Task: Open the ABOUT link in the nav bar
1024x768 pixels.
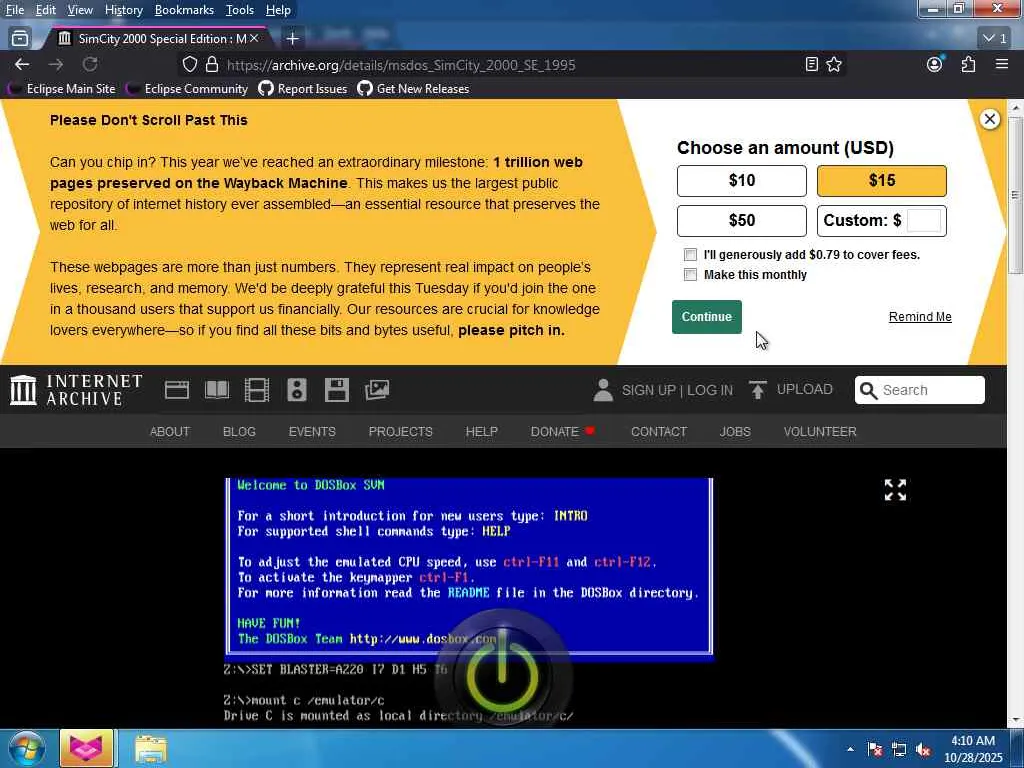Action: coord(170,432)
